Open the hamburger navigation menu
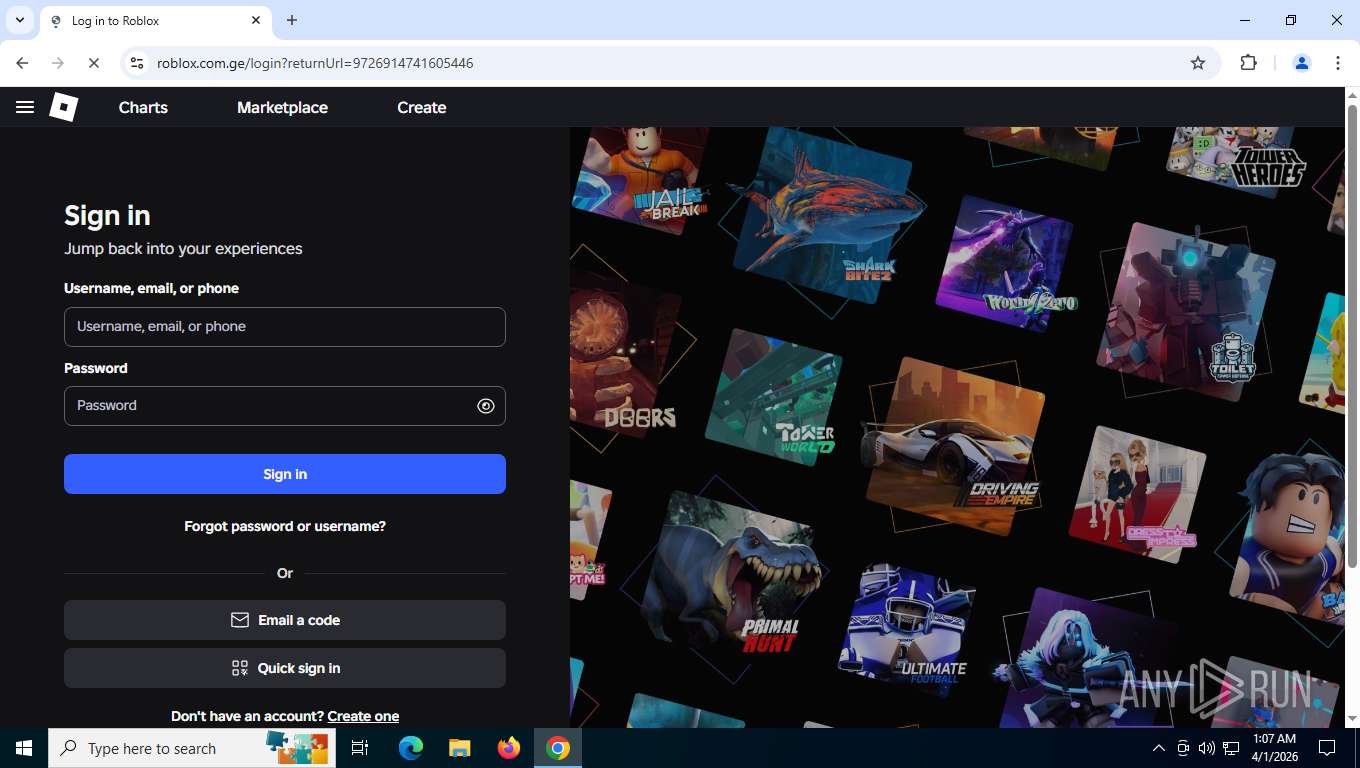 click(25, 107)
